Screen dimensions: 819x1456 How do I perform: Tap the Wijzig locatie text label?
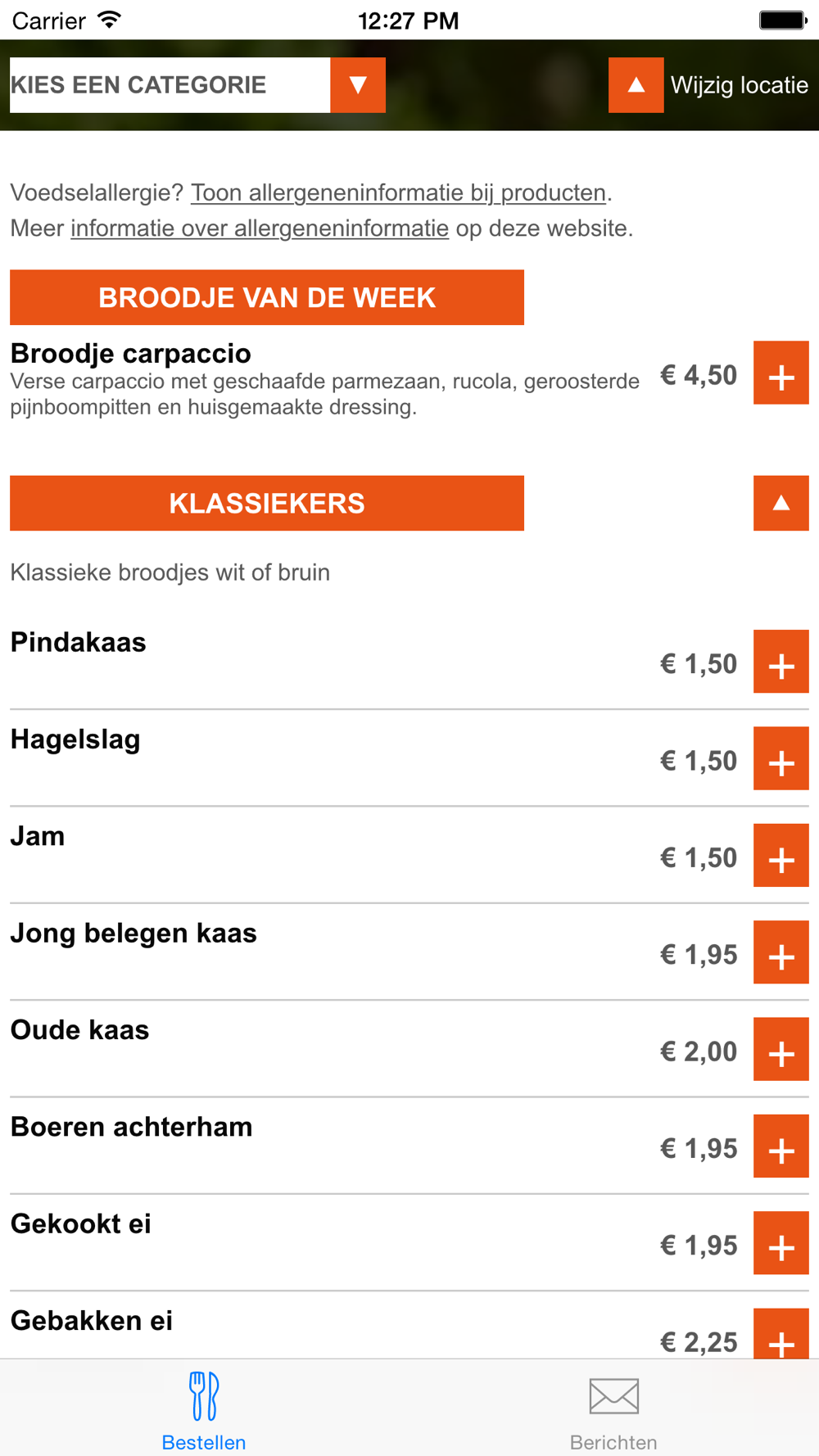[739, 85]
